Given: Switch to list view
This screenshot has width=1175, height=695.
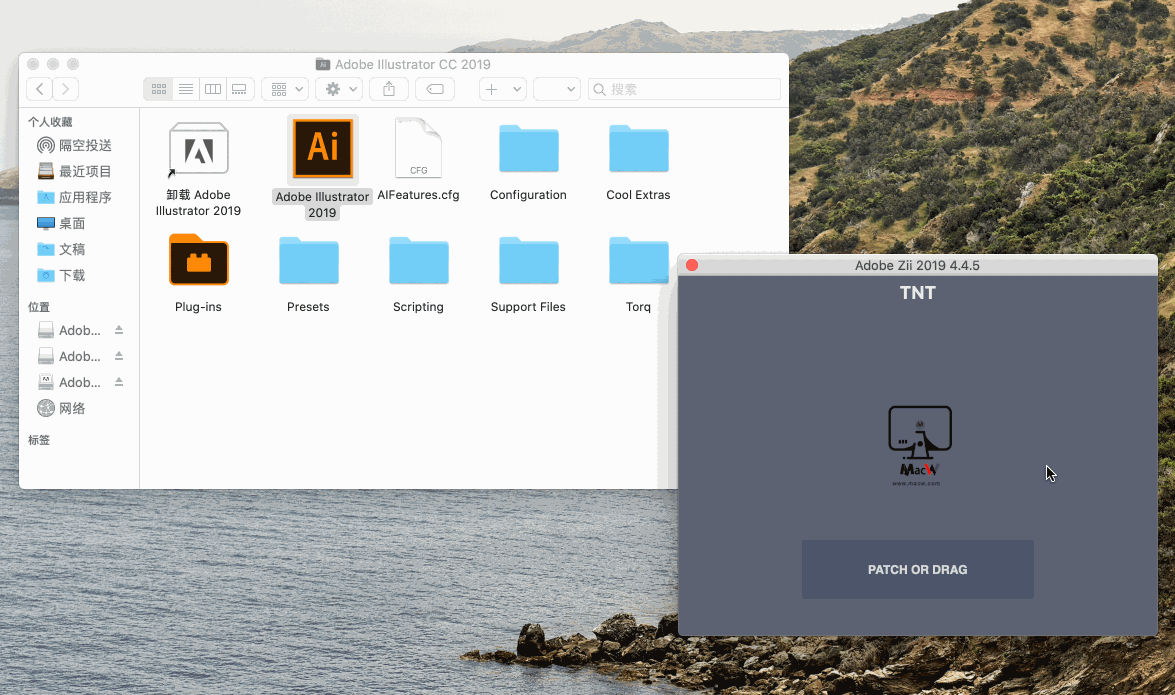Looking at the screenshot, I should 185,89.
